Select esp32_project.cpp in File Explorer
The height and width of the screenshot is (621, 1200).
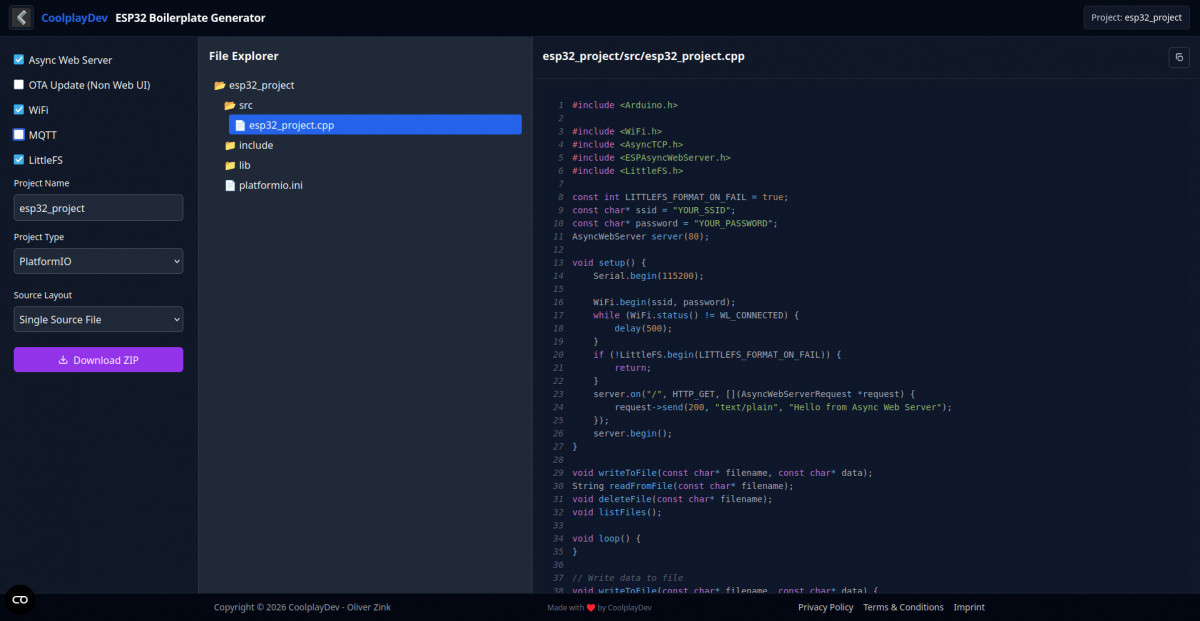point(375,125)
